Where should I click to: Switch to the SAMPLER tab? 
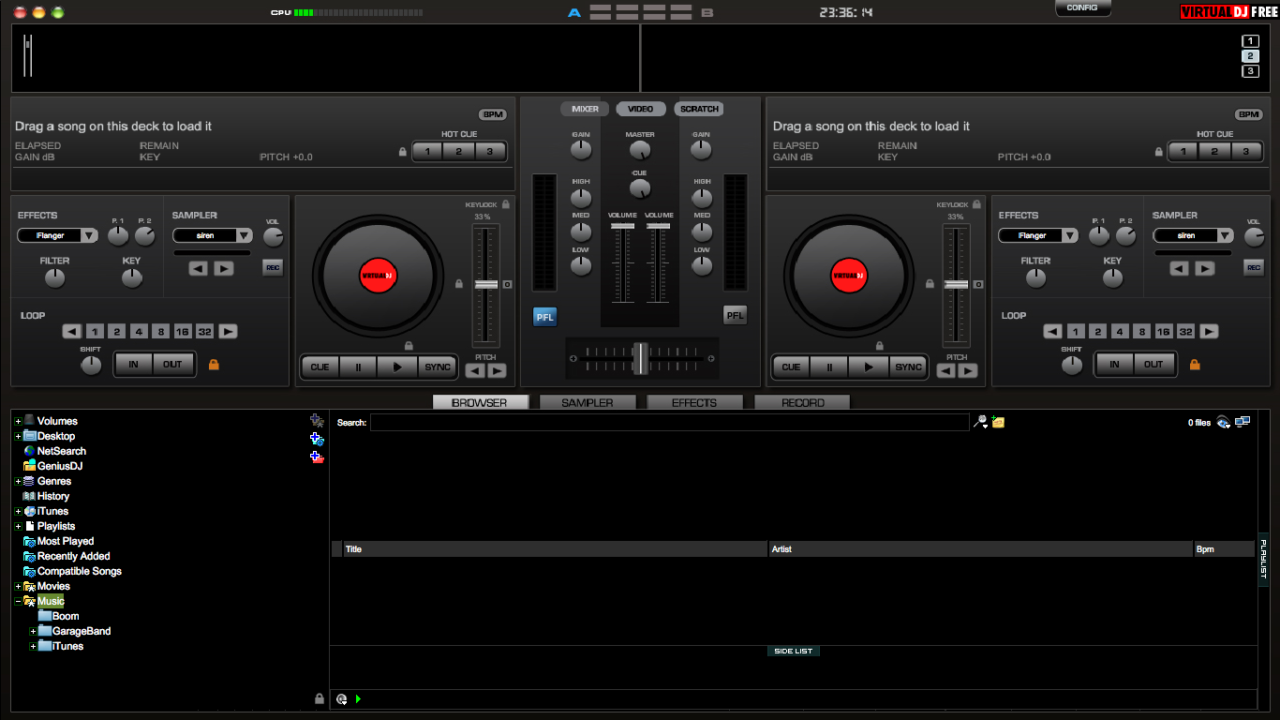pos(587,402)
